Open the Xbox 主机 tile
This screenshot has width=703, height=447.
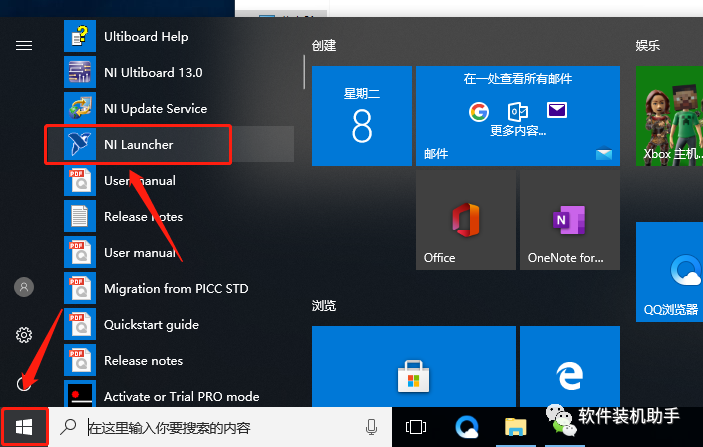point(669,116)
